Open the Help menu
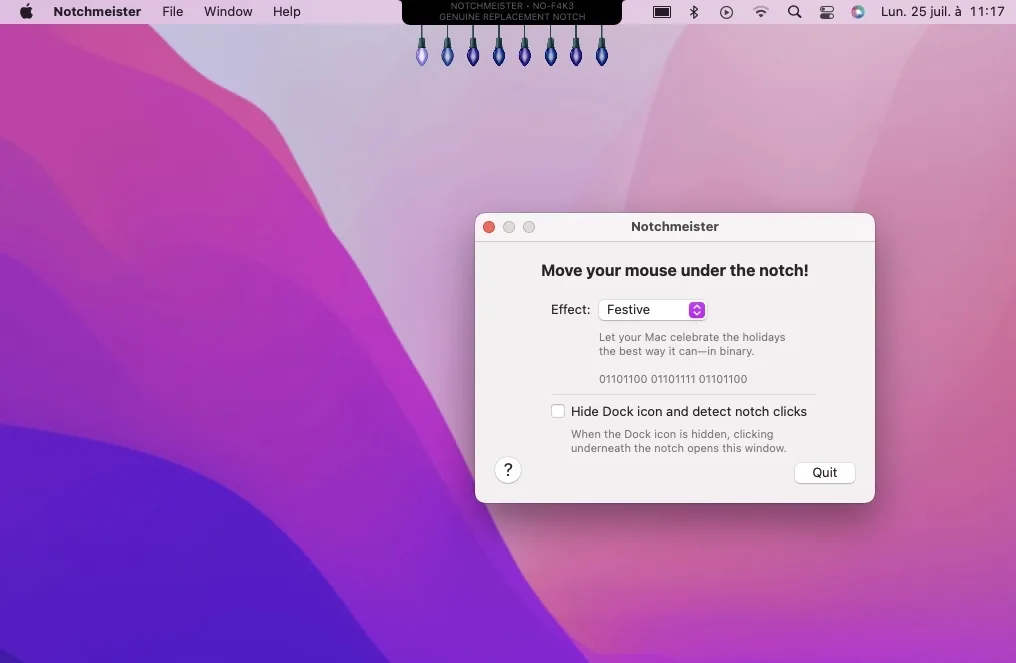Screen dimensions: 1016x663 (x=286, y=12)
